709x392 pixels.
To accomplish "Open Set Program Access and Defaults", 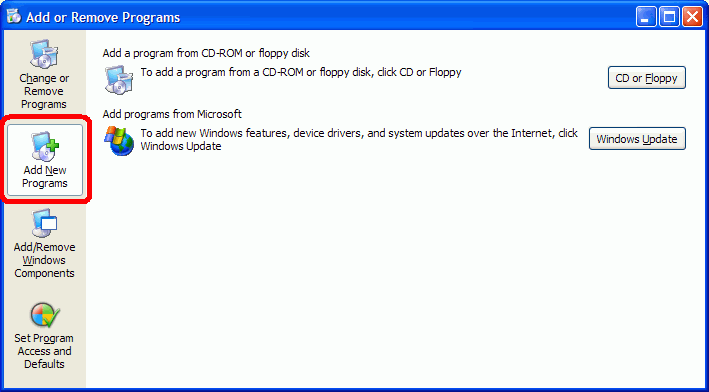I will (44, 335).
